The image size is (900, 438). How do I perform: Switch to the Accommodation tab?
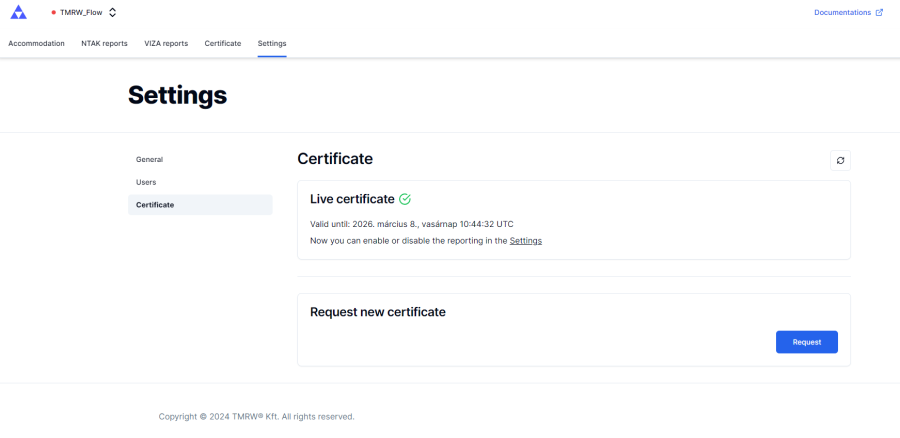pyautogui.click(x=36, y=44)
